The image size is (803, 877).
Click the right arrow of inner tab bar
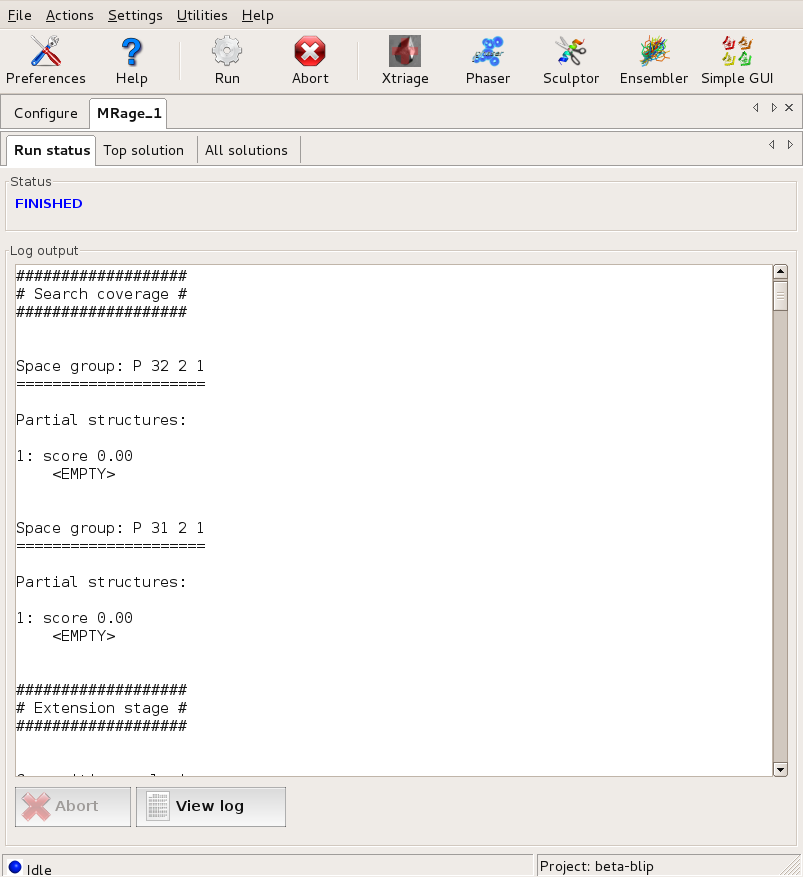point(790,145)
